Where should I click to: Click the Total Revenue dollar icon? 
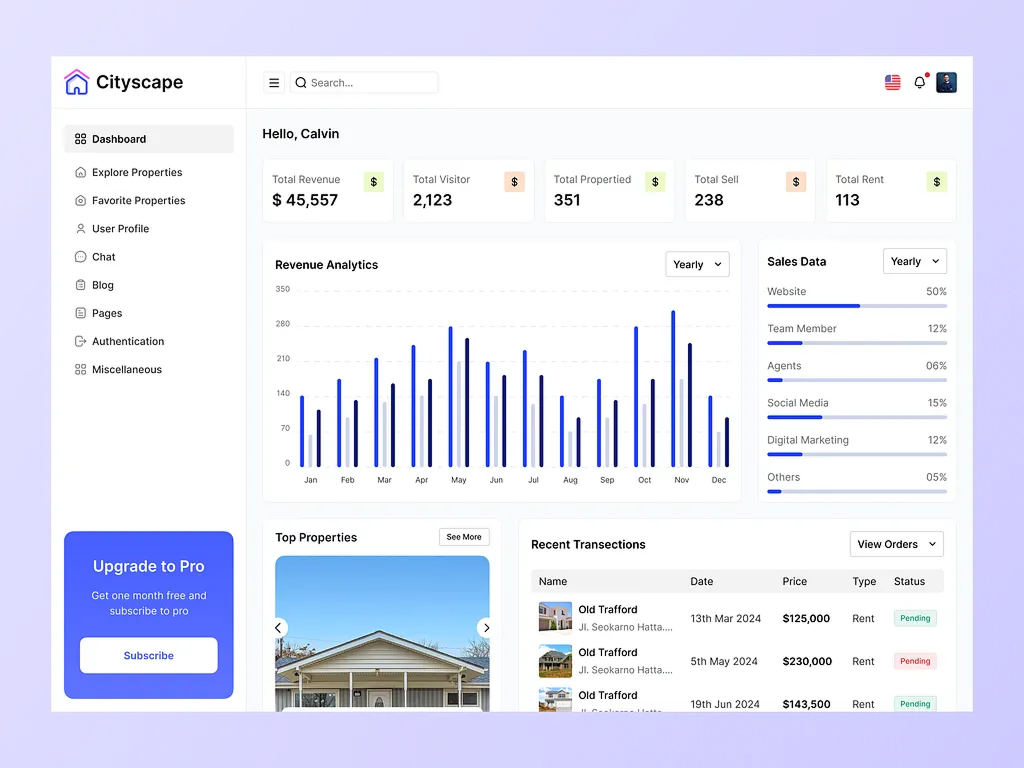374,182
